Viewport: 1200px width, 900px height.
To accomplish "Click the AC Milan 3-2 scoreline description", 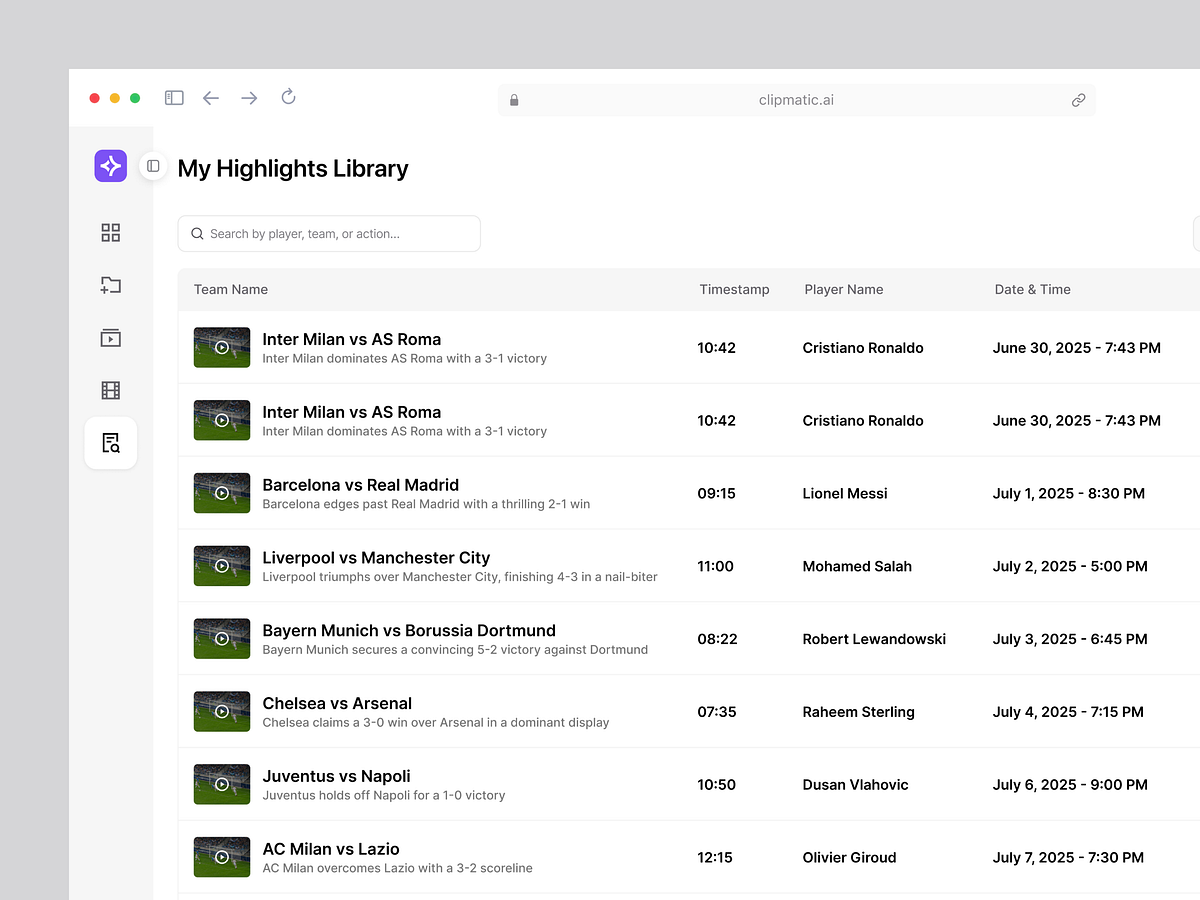I will pos(397,869).
